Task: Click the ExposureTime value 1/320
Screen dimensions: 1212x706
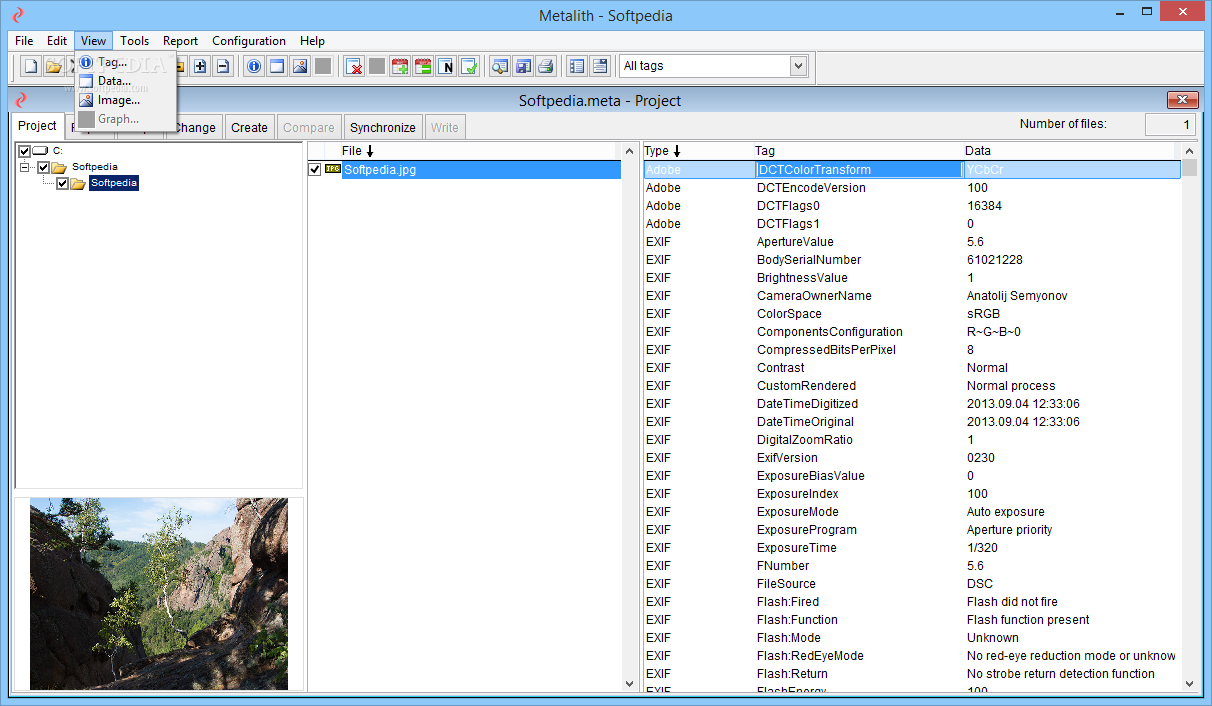Action: [x=983, y=548]
